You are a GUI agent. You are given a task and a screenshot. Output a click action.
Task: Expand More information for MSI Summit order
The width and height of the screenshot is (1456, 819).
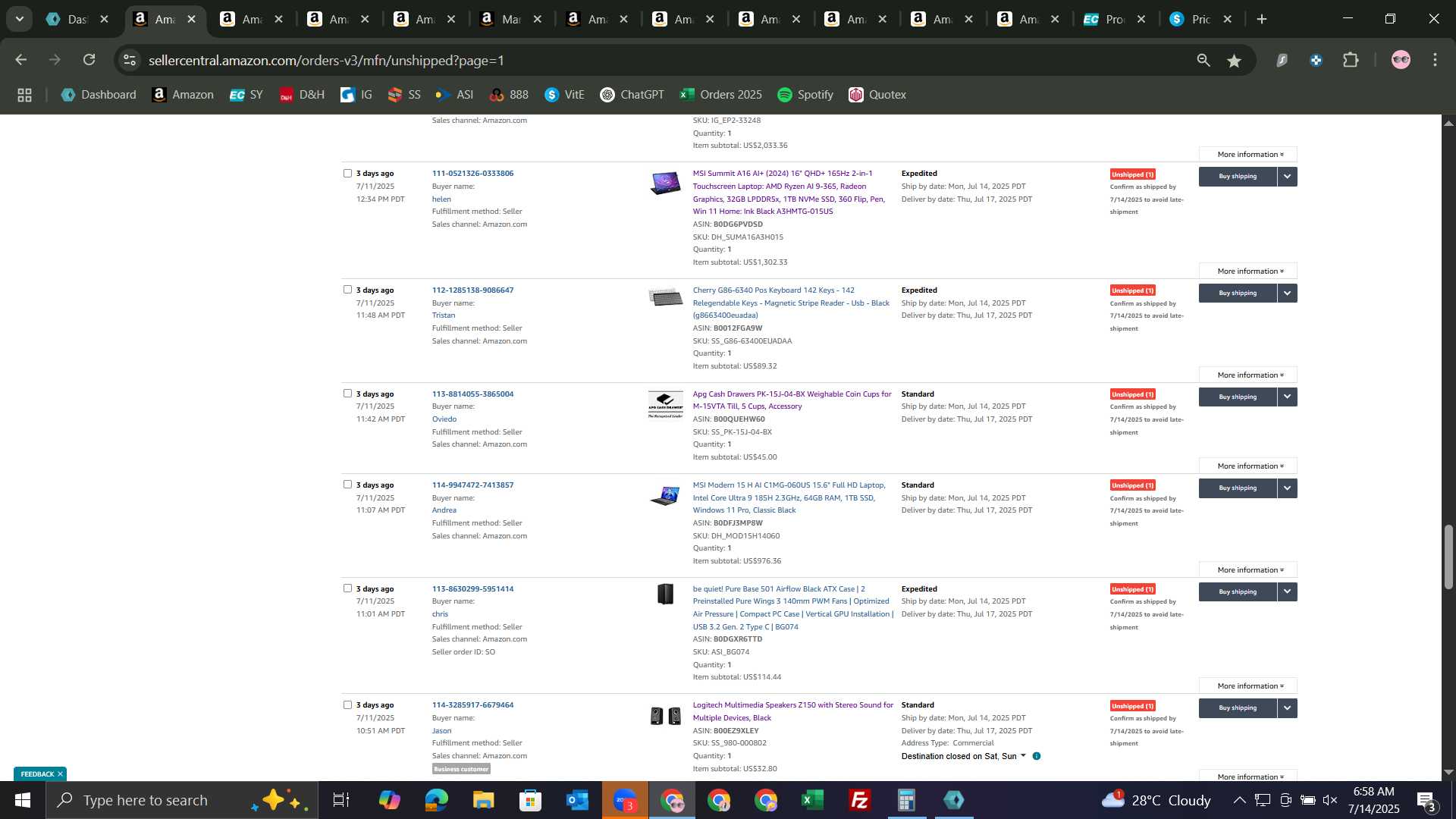coord(1248,271)
